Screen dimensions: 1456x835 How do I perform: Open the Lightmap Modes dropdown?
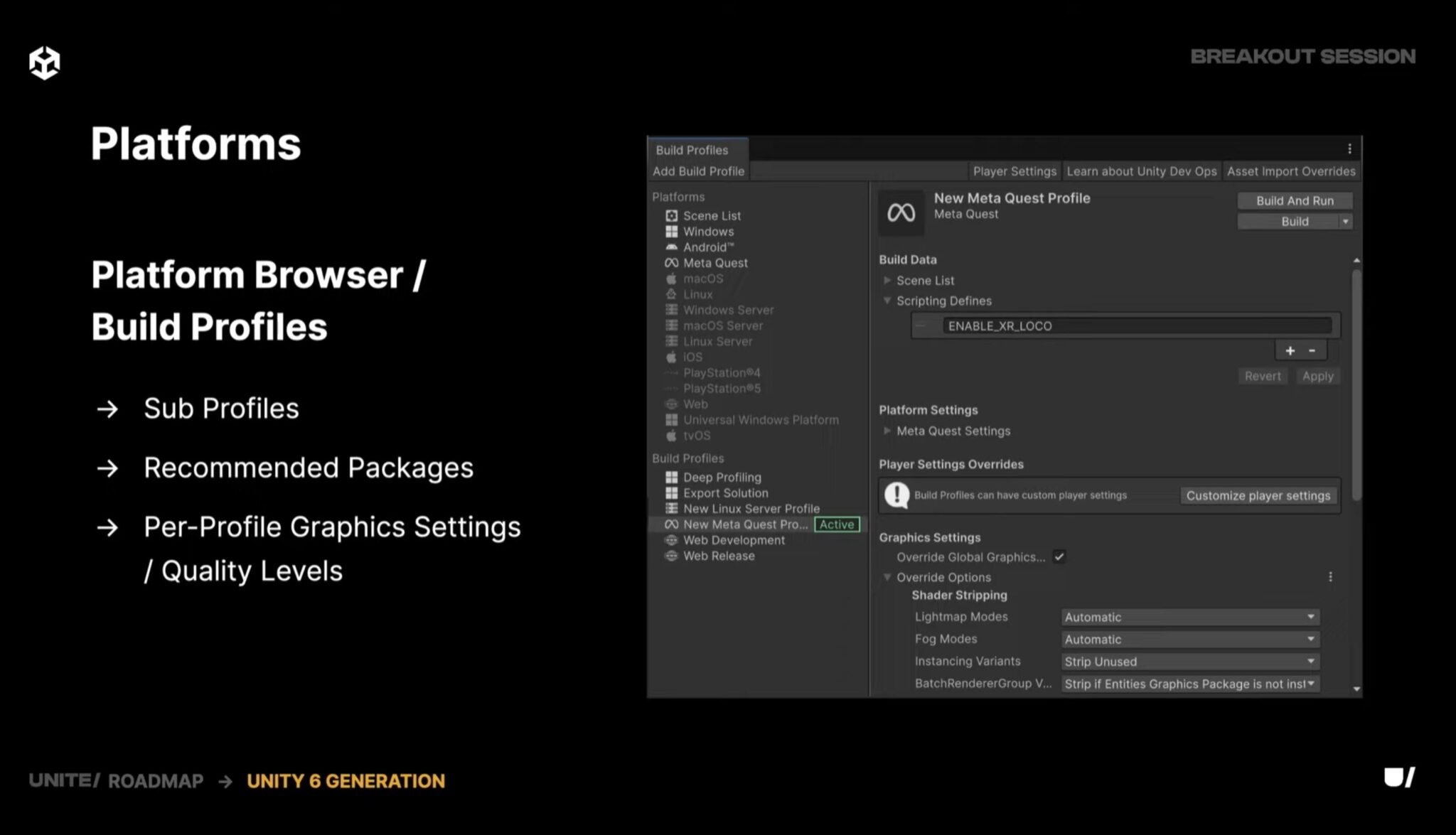click(1190, 617)
